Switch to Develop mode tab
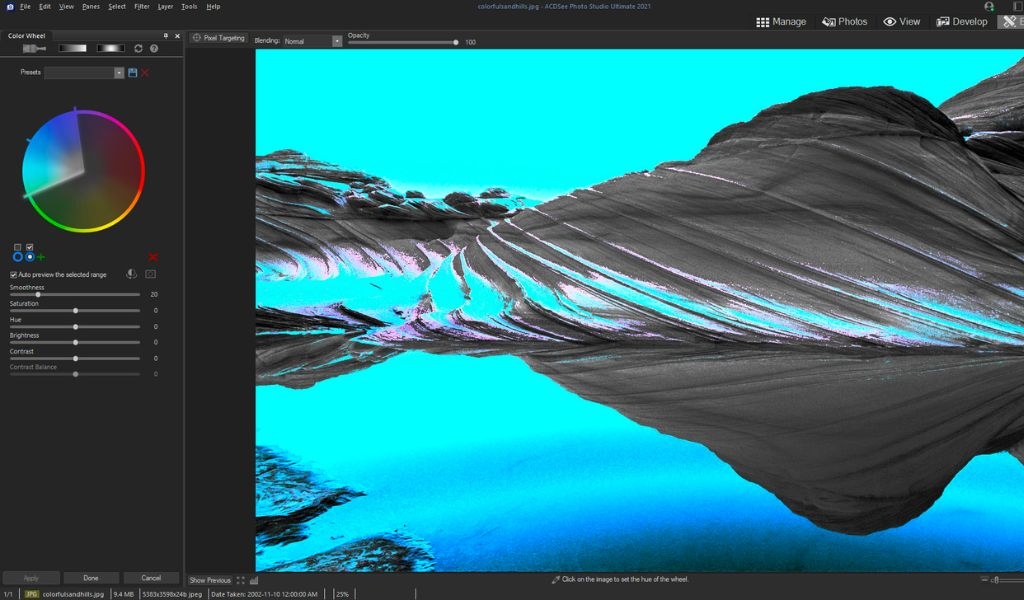This screenshot has height=600, width=1024. (x=961, y=22)
